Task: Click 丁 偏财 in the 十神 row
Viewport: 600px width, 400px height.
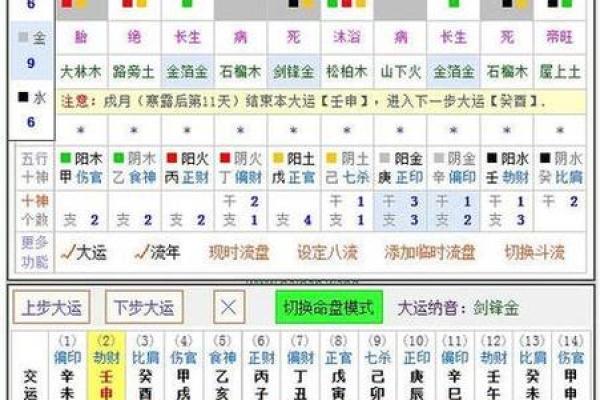Action: point(240,177)
